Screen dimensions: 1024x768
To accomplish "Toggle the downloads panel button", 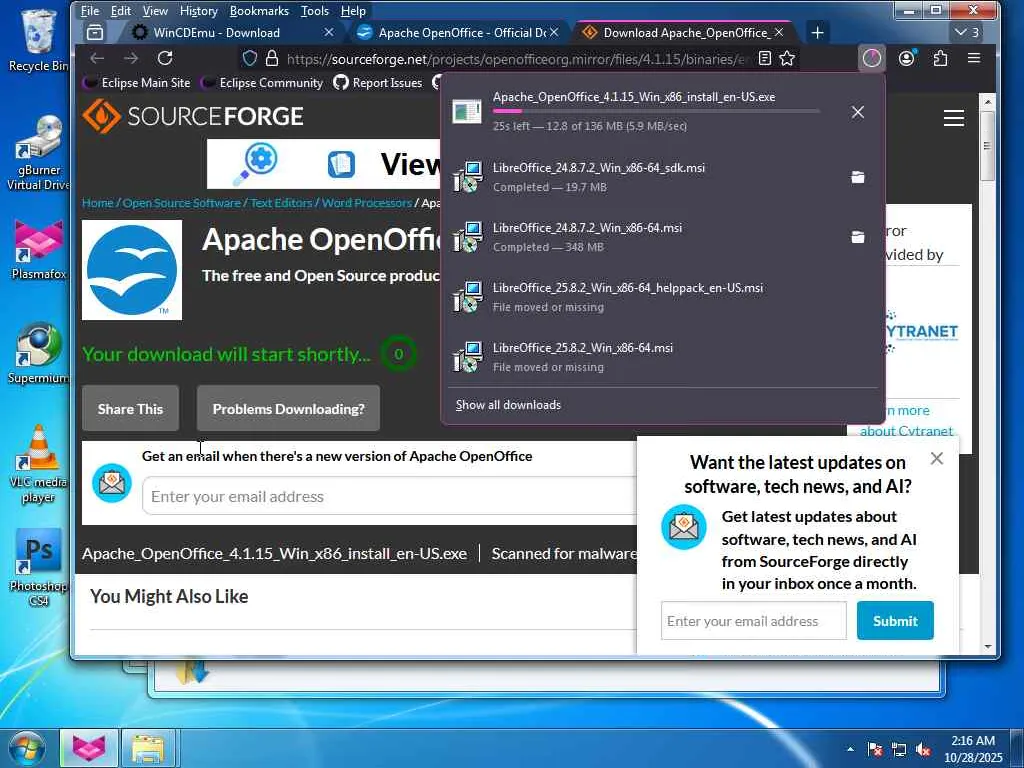I will pyautogui.click(x=872, y=59).
